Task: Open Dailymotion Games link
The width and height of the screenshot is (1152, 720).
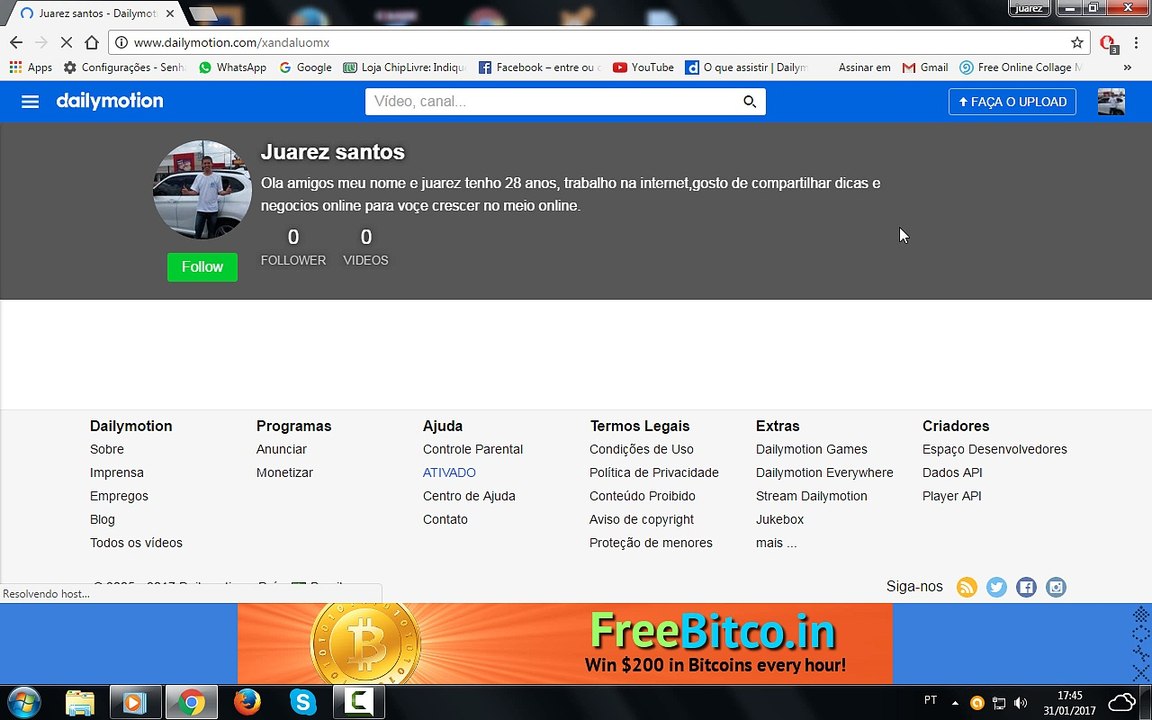Action: [811, 449]
